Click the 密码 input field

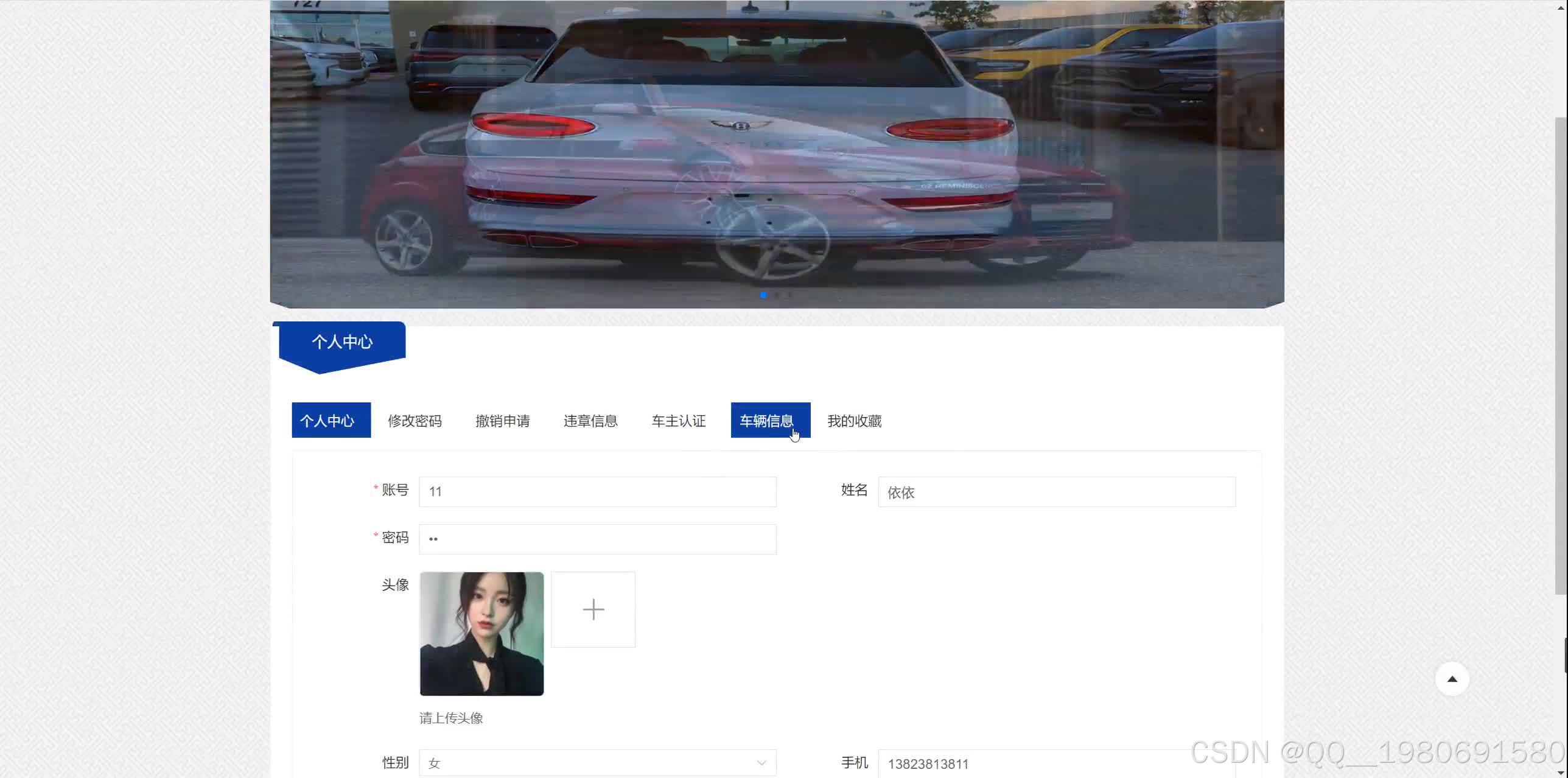click(597, 539)
